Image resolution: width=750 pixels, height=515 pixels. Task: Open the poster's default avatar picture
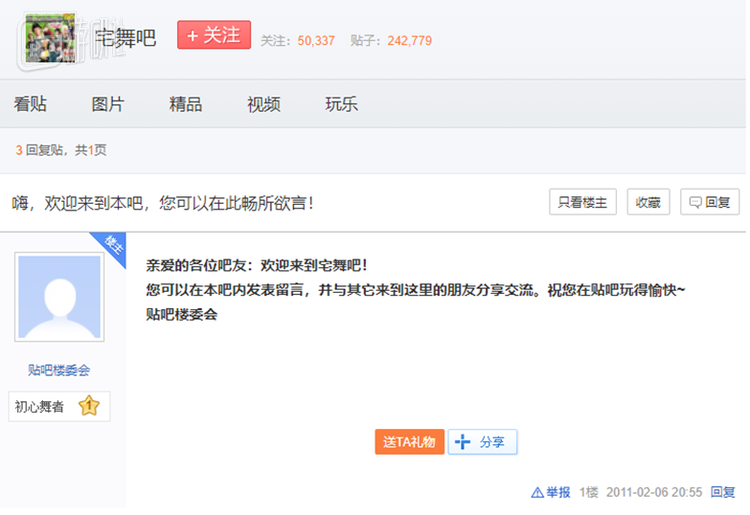pos(60,298)
